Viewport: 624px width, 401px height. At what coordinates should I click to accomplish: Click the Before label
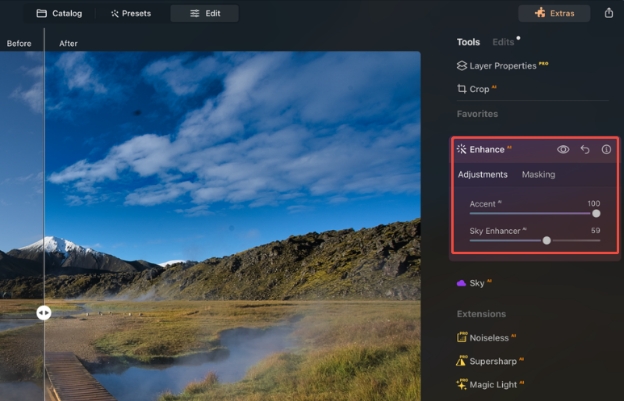click(19, 44)
